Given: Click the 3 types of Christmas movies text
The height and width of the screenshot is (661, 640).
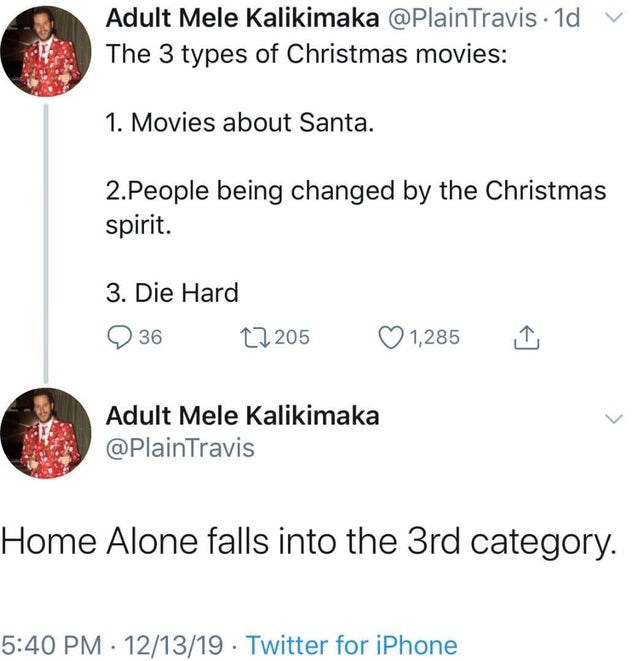Looking at the screenshot, I should pyautogui.click(x=306, y=55).
